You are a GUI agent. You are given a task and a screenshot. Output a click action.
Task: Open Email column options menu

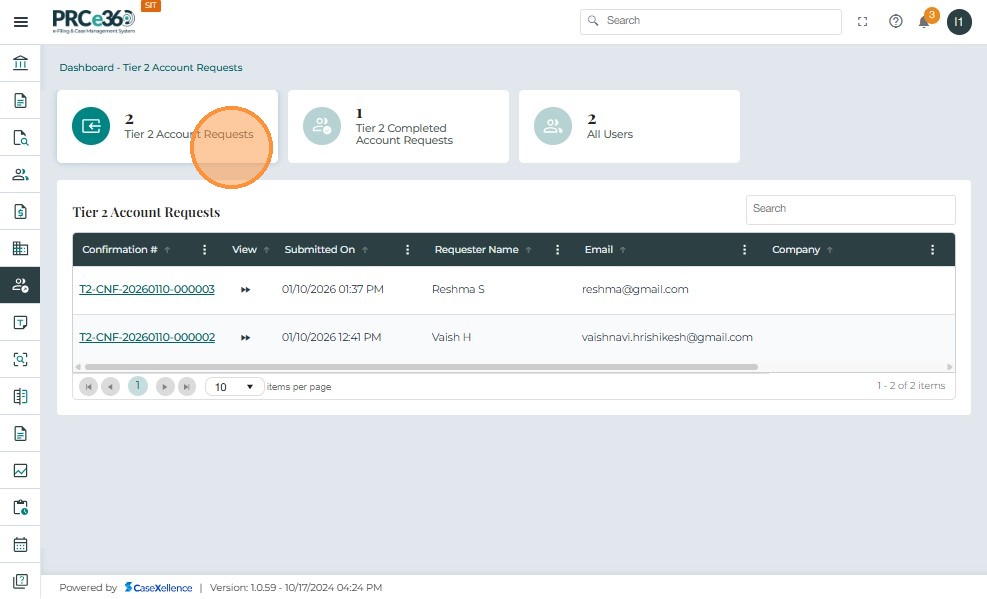tap(744, 250)
